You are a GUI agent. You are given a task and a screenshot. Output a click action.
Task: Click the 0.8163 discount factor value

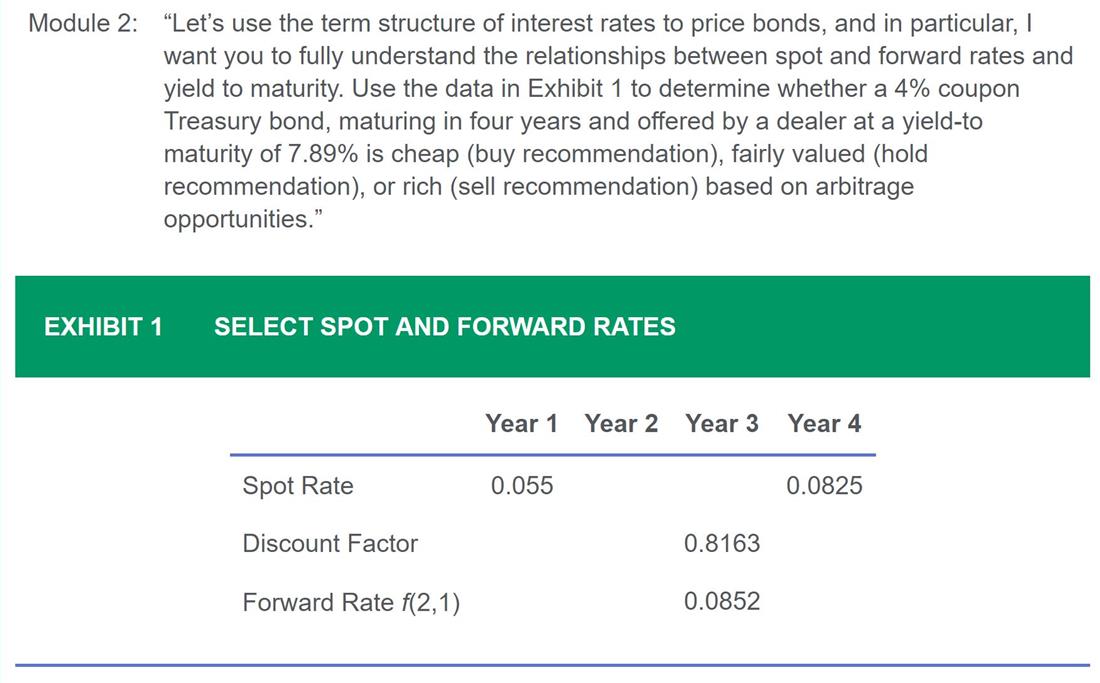click(x=722, y=543)
